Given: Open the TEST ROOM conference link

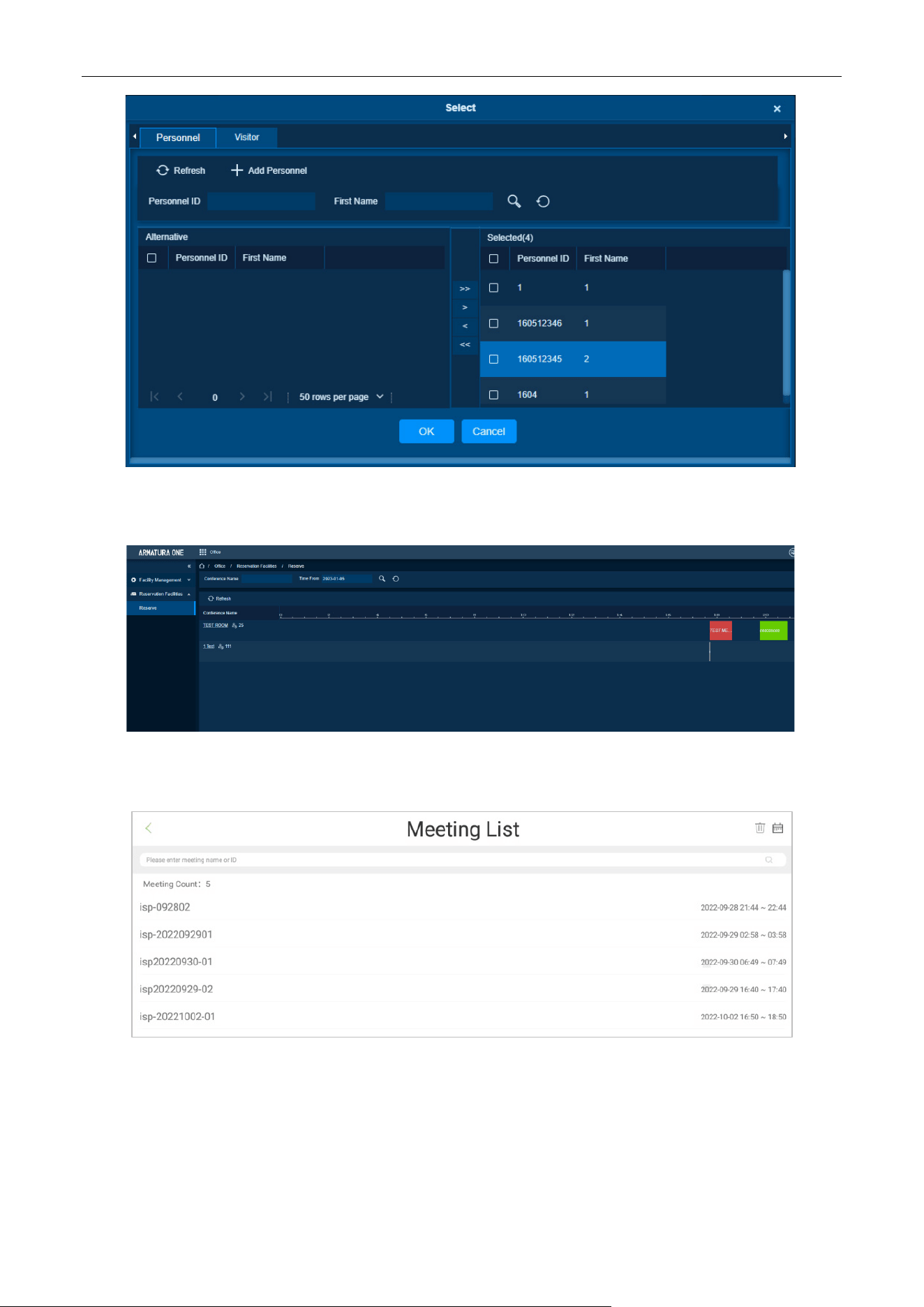Looking at the screenshot, I should [x=216, y=626].
